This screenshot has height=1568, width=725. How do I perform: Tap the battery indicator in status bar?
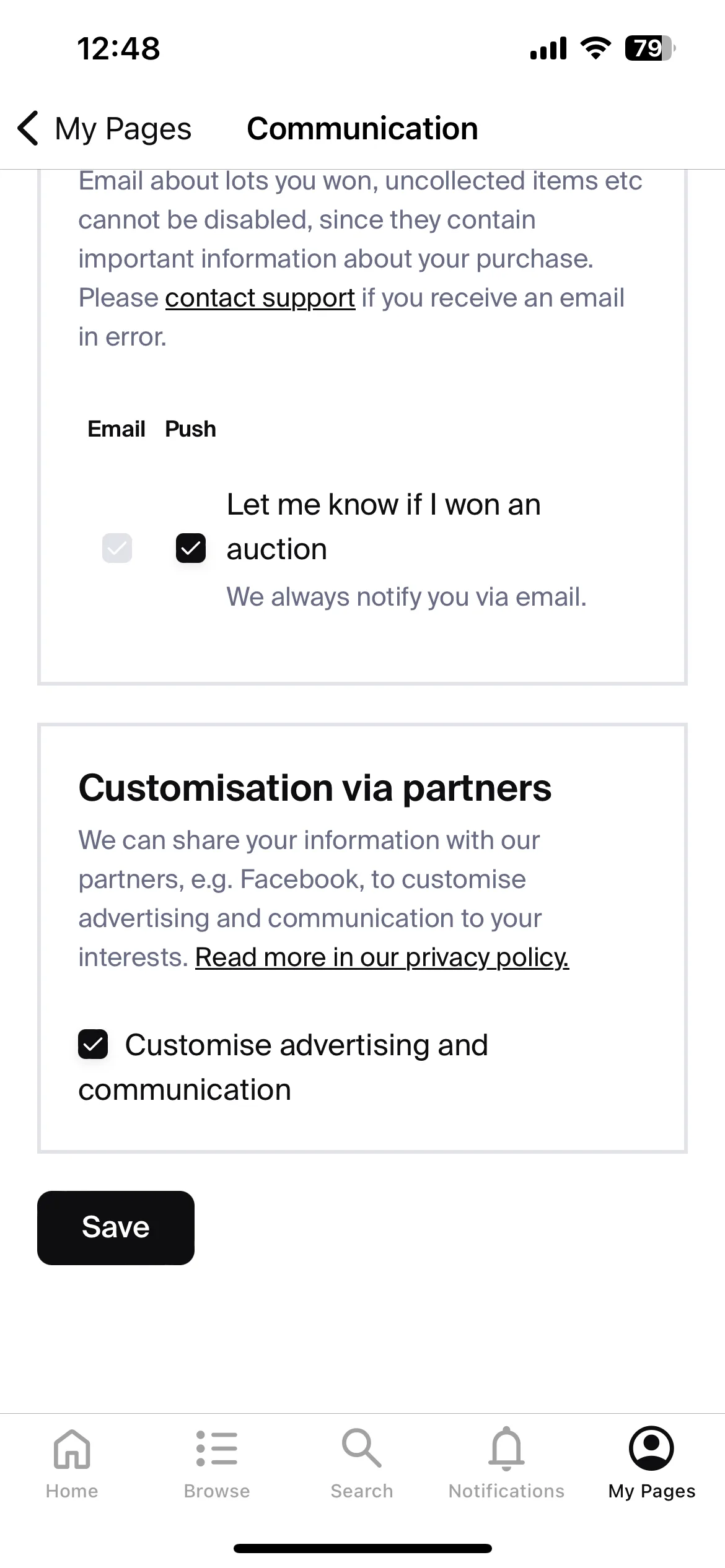tap(650, 48)
